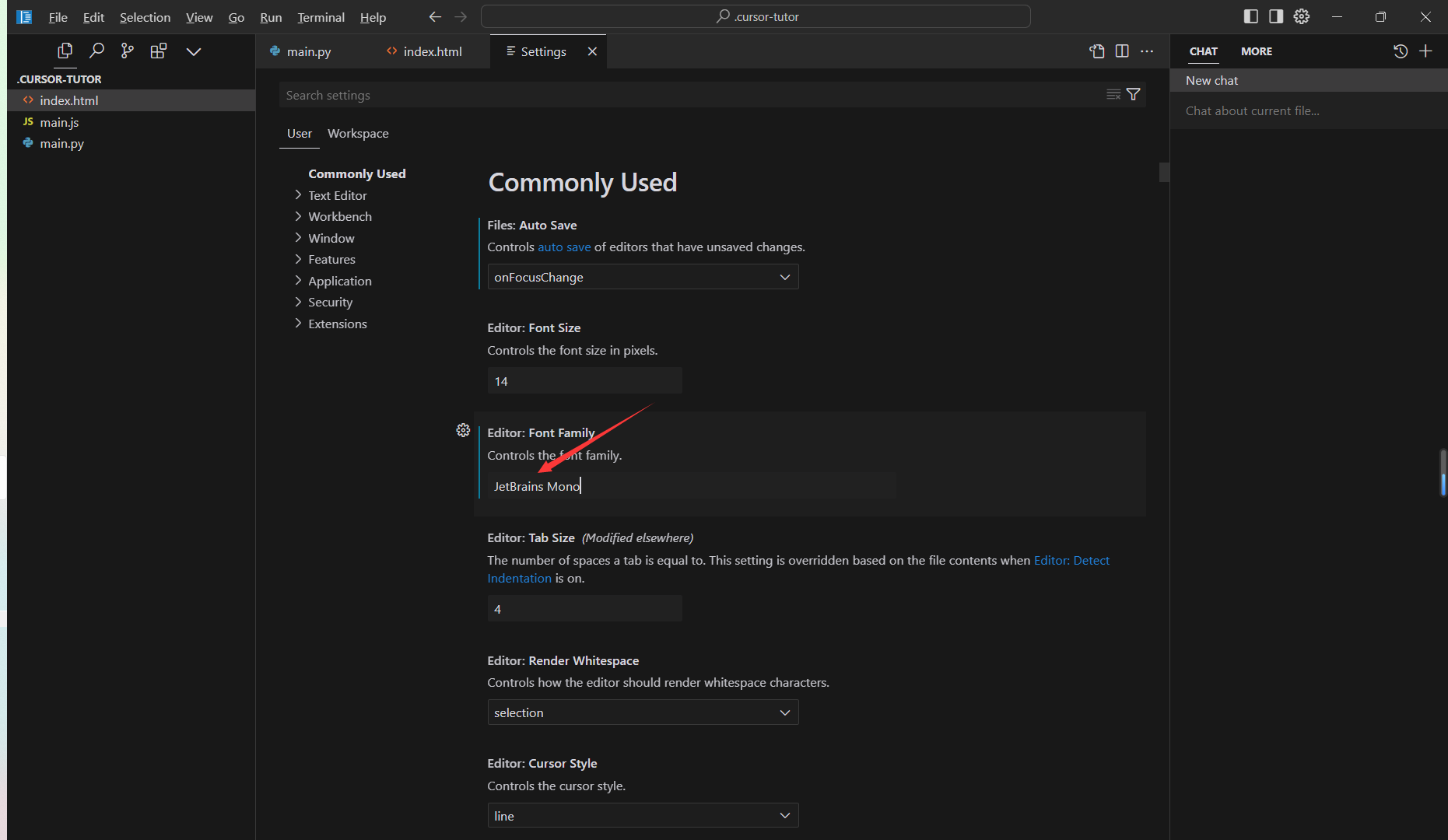
Task: Expand the Workbench settings category
Action: [x=339, y=216]
